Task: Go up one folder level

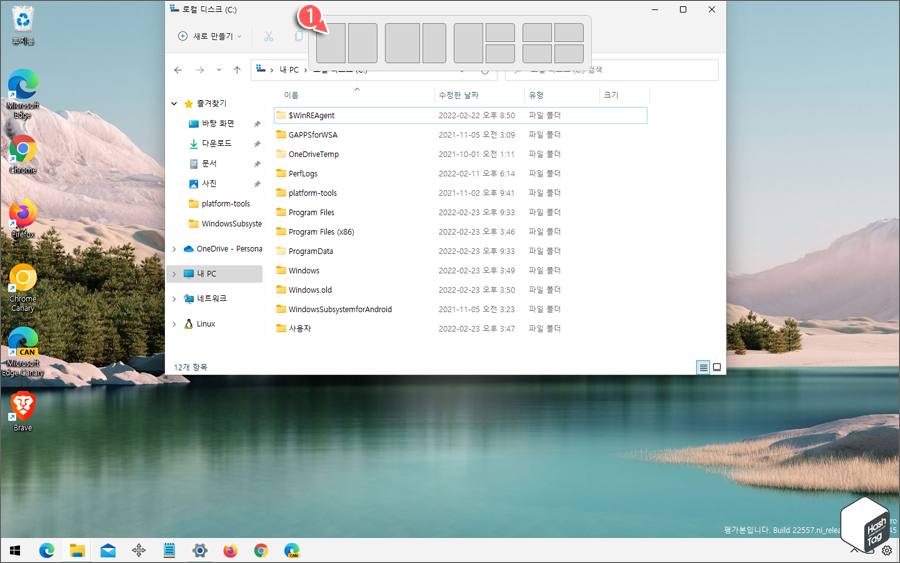Action: (237, 70)
